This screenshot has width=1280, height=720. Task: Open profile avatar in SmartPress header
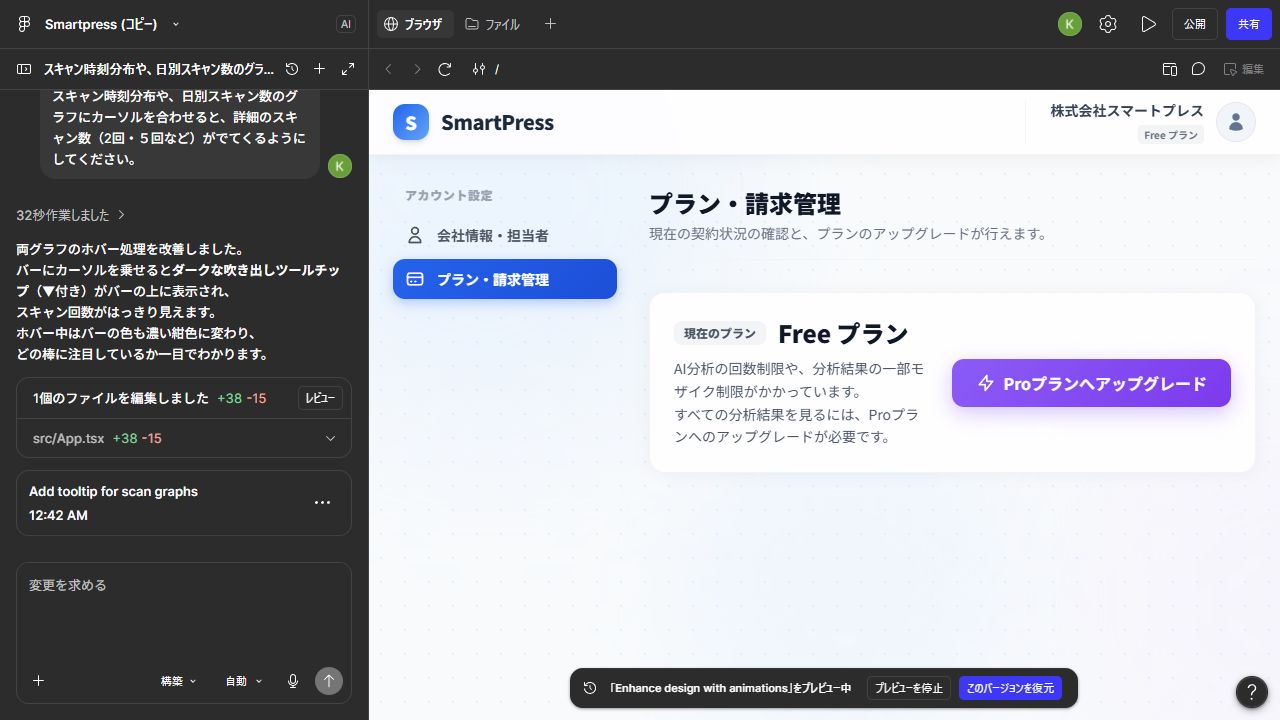1236,122
